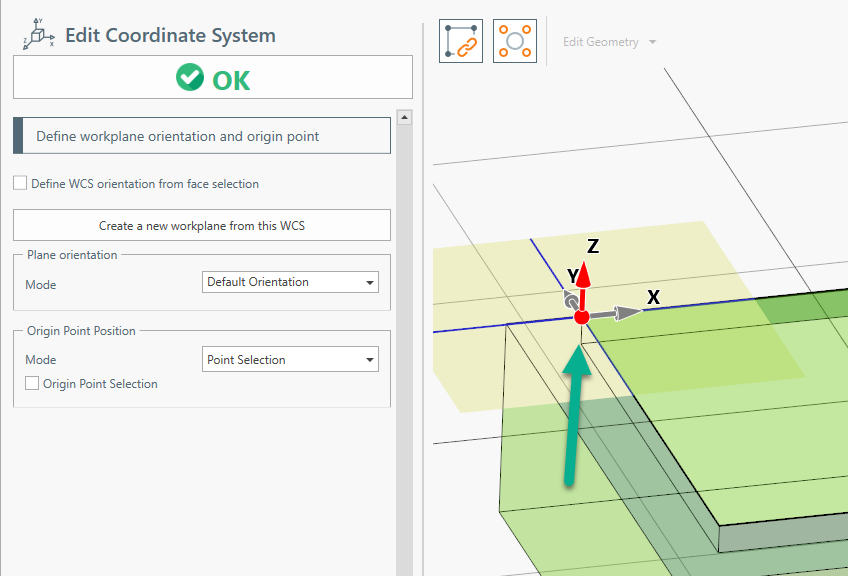Expand the Edit Geometry dropdown menu

click(x=609, y=42)
